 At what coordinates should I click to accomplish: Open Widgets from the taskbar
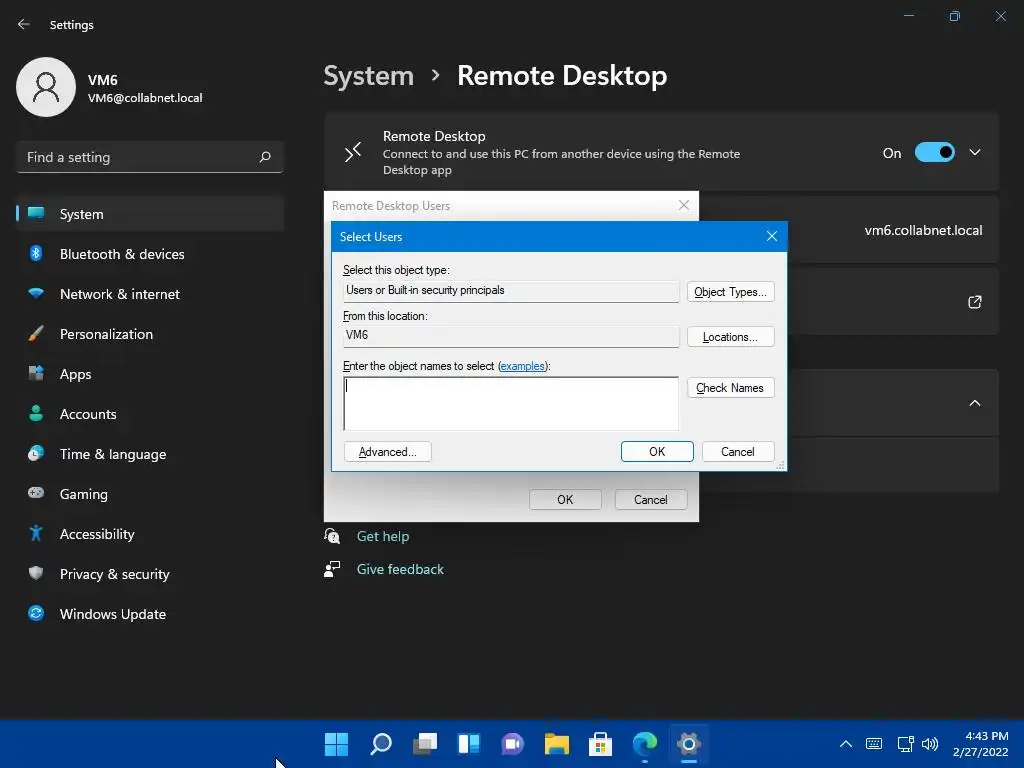click(x=469, y=744)
